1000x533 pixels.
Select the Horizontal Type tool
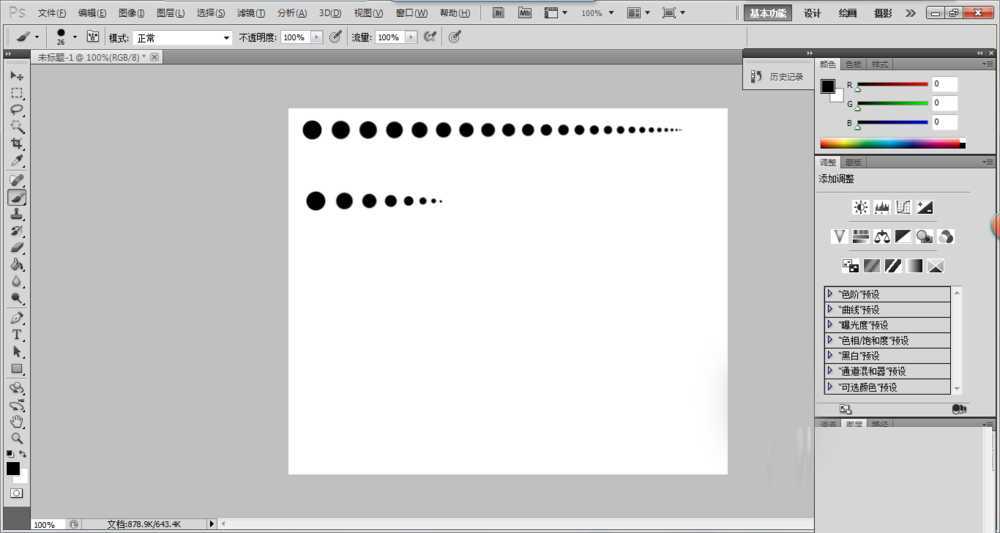tap(17, 335)
